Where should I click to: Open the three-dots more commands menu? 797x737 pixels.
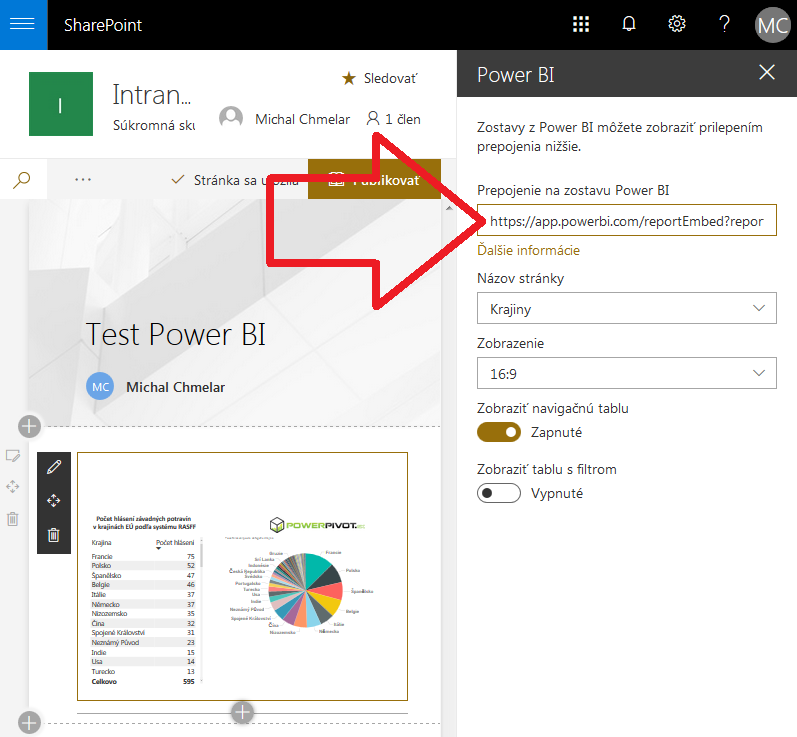click(x=82, y=179)
